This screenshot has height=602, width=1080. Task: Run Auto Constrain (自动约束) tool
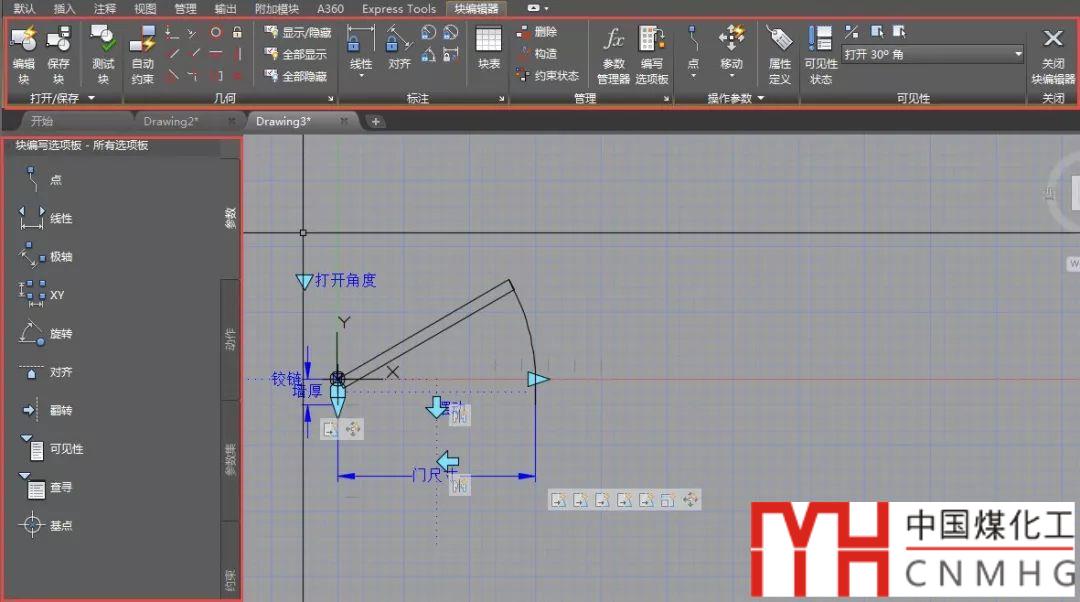143,43
